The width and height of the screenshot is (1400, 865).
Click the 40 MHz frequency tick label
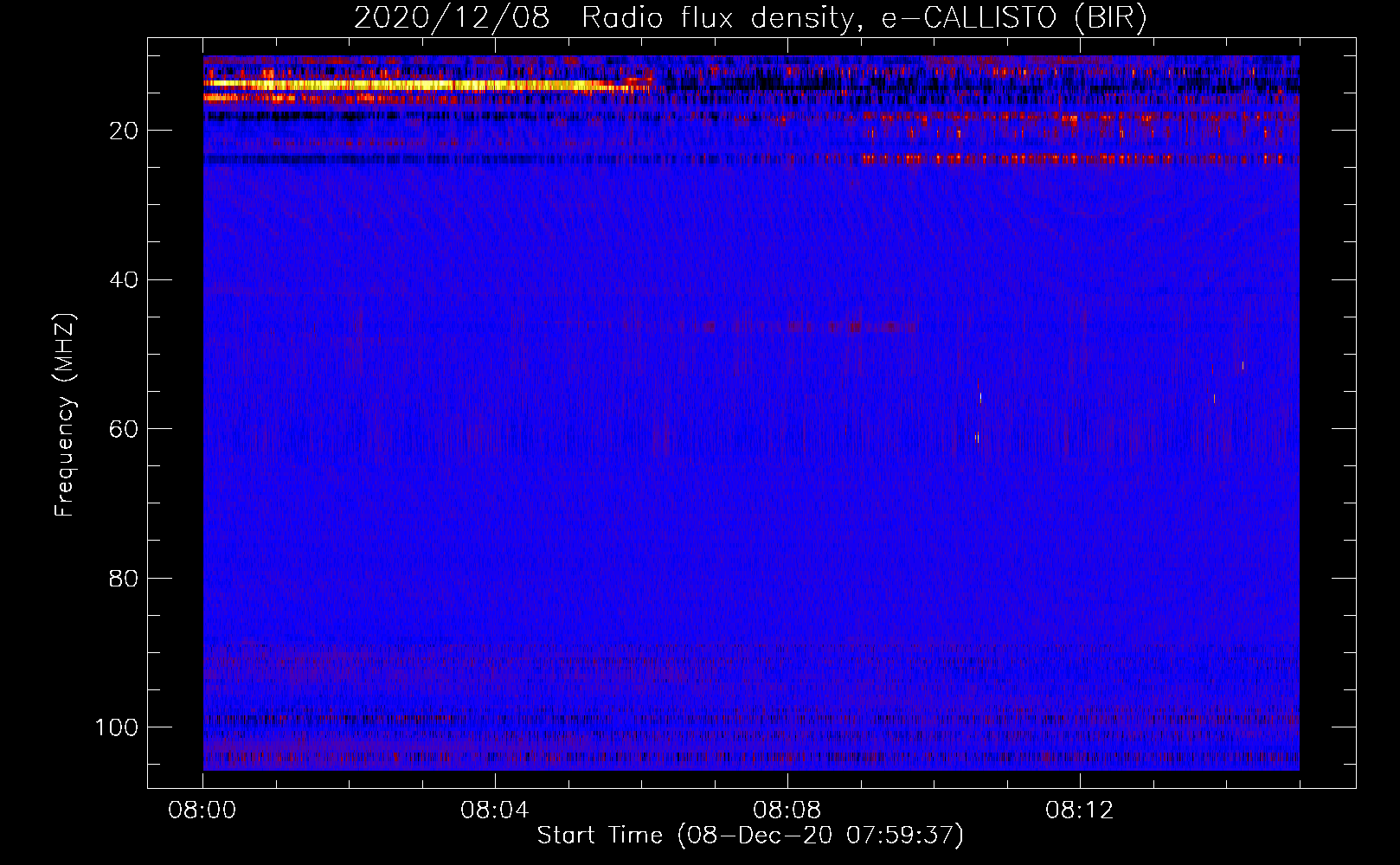124,279
